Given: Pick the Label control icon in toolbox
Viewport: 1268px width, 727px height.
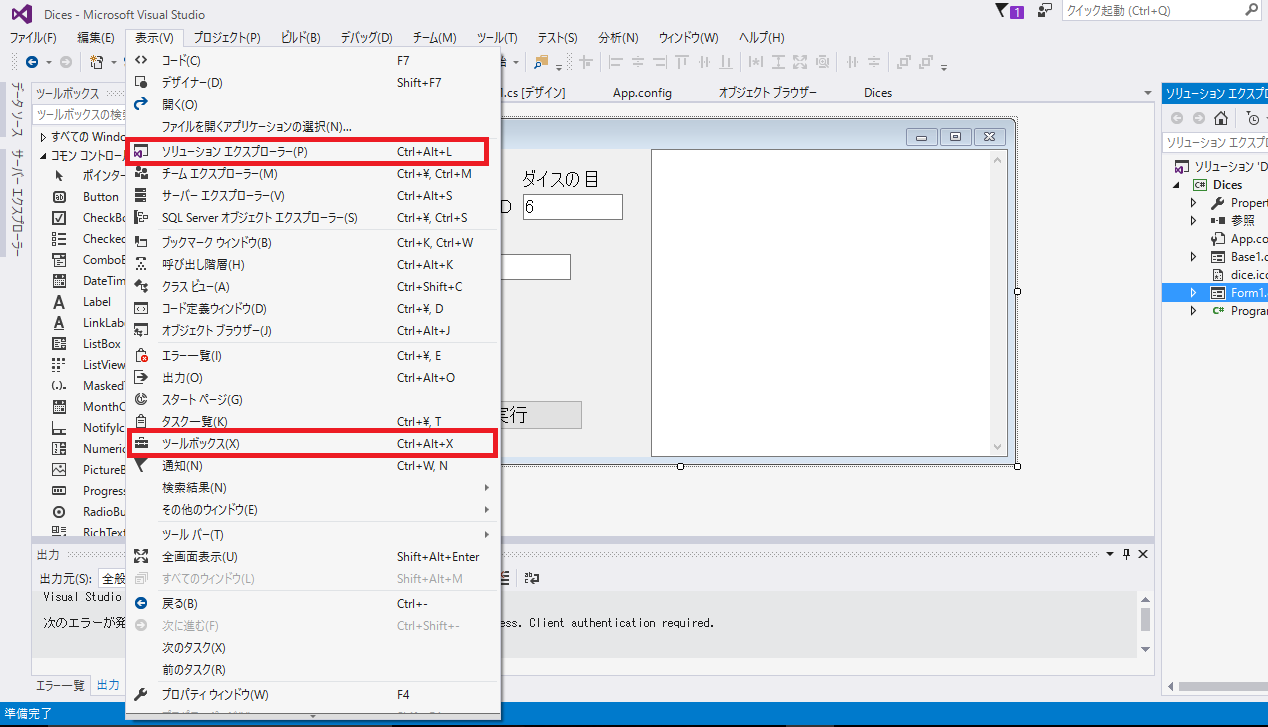Looking at the screenshot, I should pyautogui.click(x=60, y=302).
